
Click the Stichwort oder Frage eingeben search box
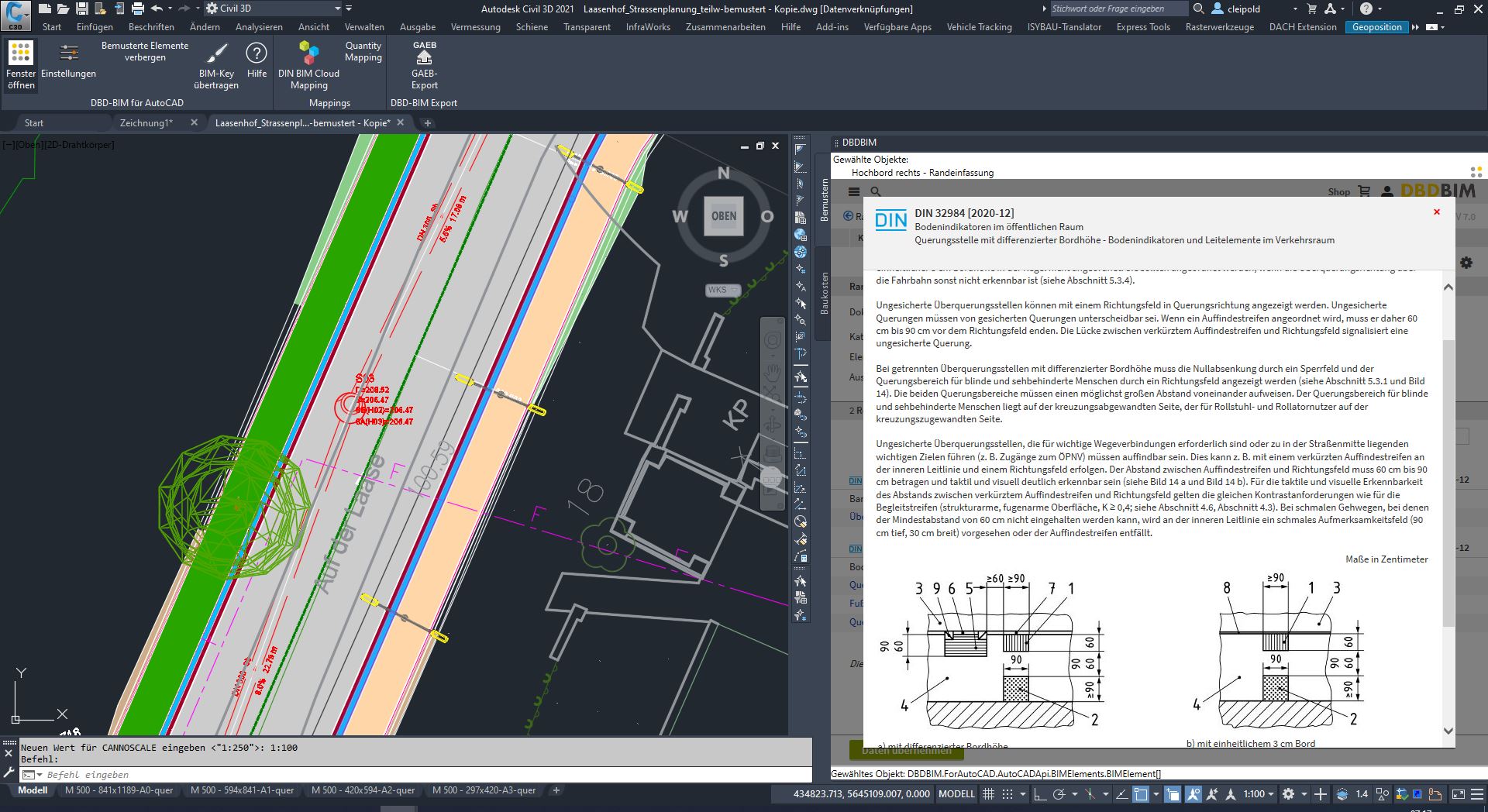(1118, 9)
